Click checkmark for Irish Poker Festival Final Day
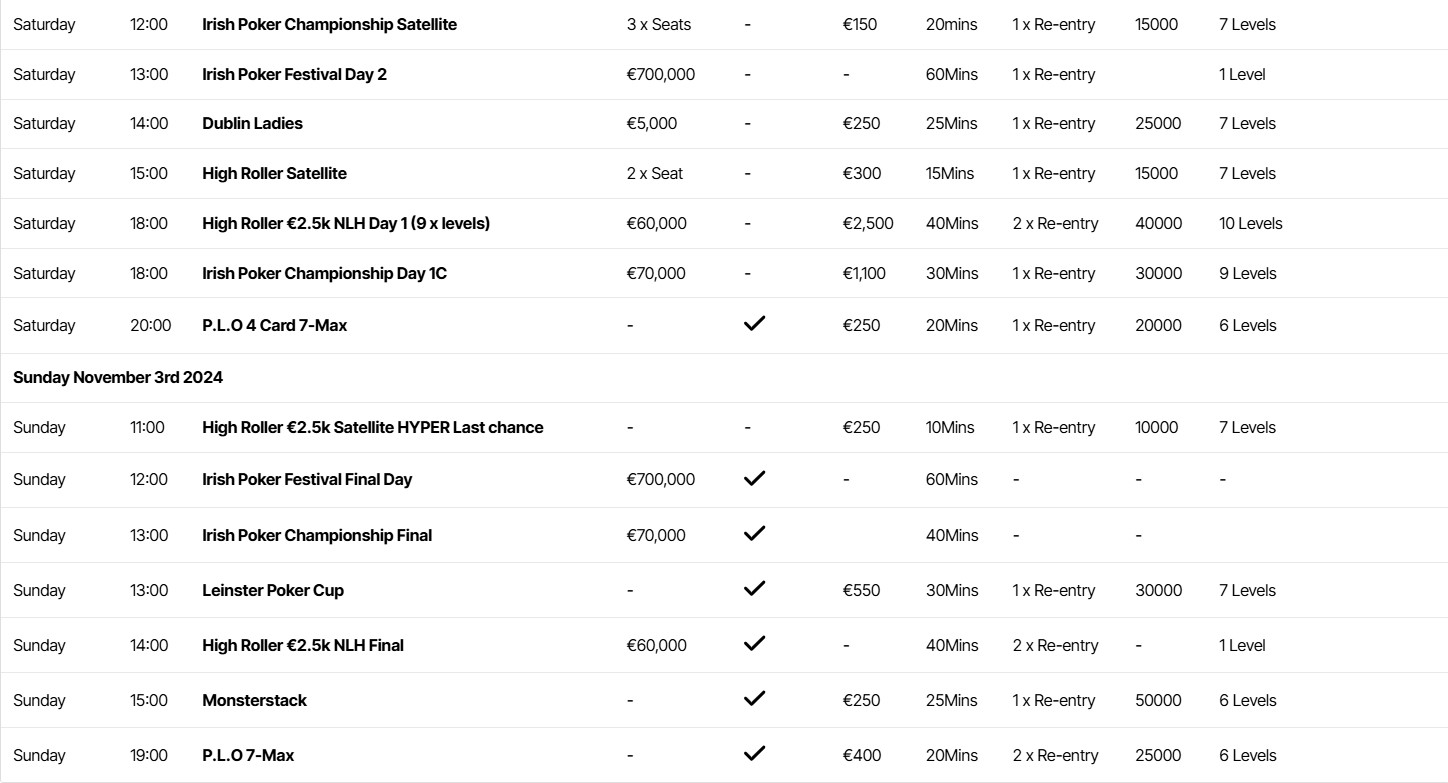The width and height of the screenshot is (1448, 783). pyautogui.click(x=755, y=478)
